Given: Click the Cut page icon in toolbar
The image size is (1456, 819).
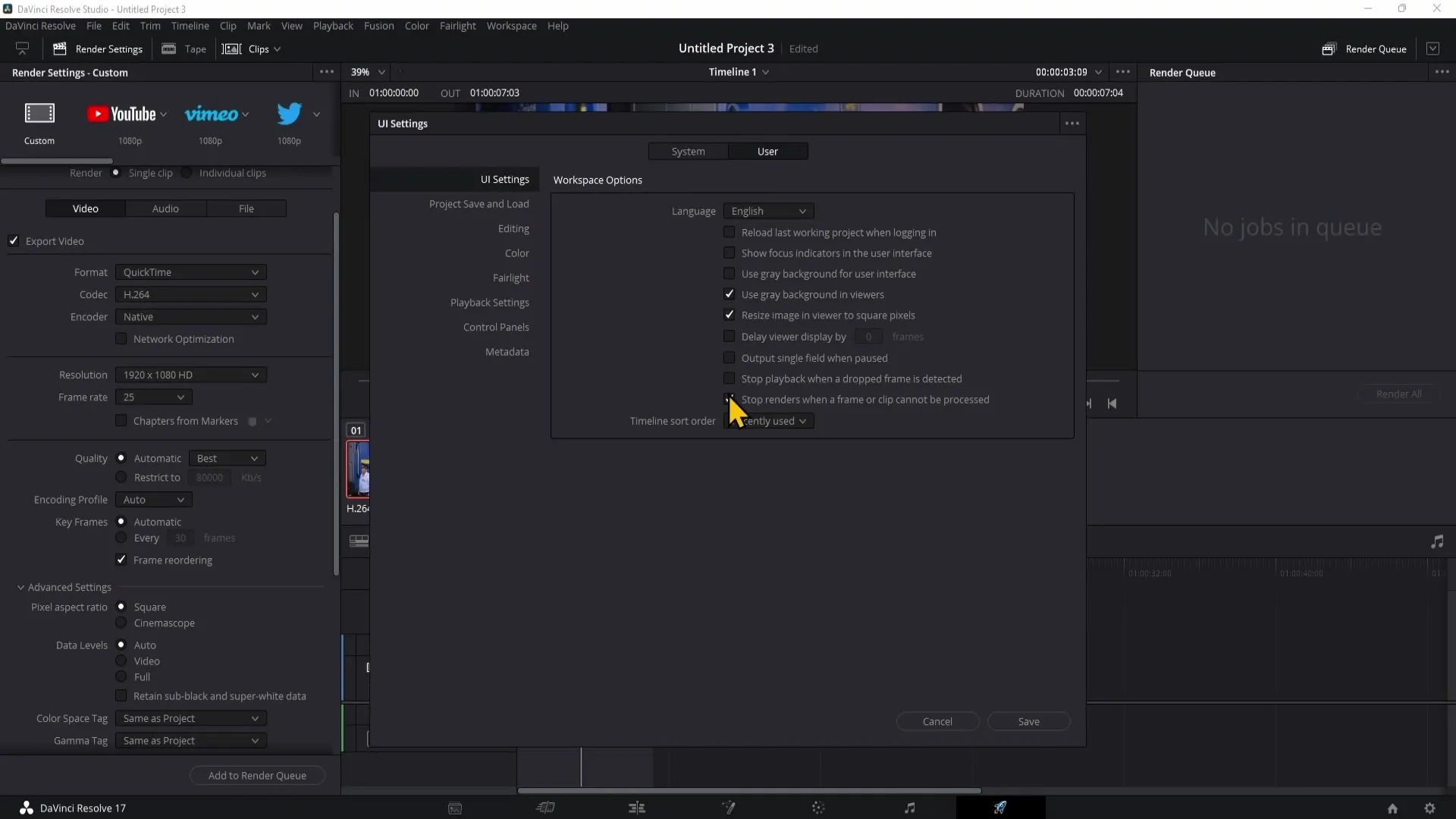Looking at the screenshot, I should [x=545, y=808].
